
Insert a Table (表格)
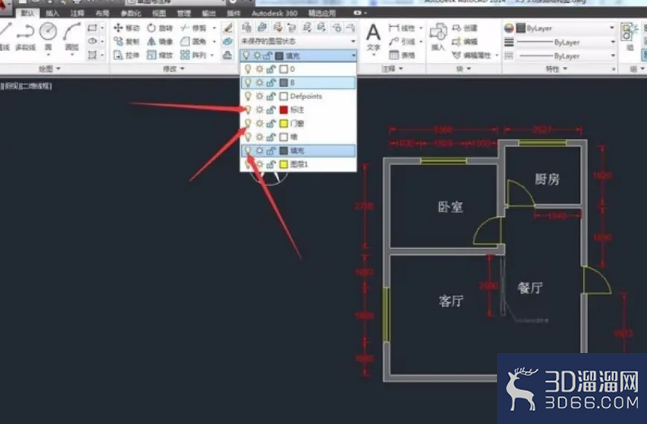[x=402, y=55]
